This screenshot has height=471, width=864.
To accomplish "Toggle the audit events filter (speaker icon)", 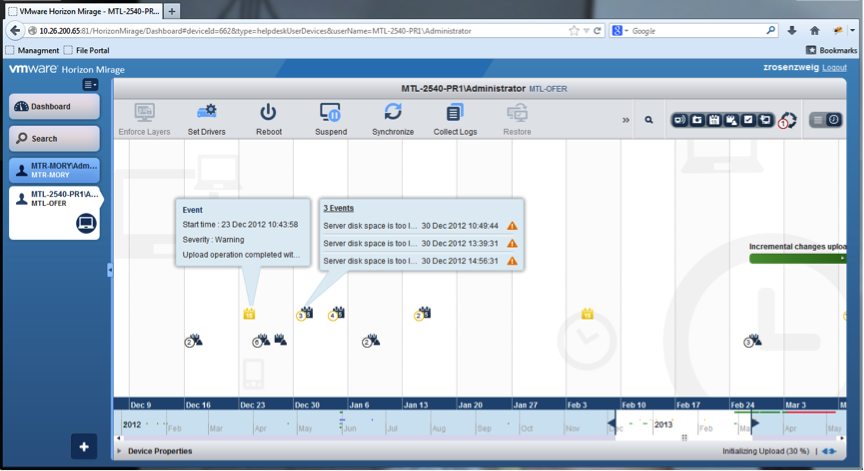I will click(680, 120).
